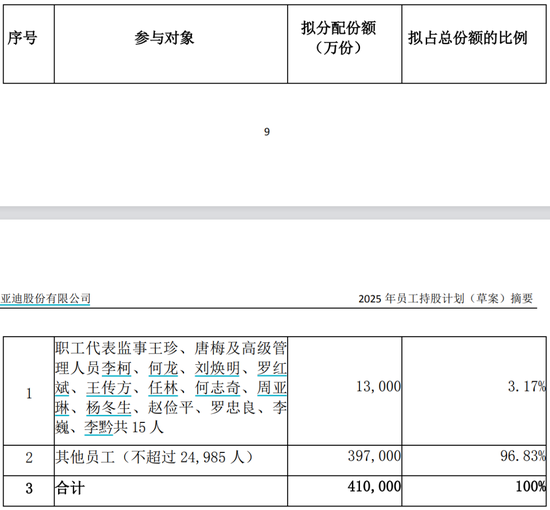Click the page number 9
This screenshot has height=510, width=550.
267,132
